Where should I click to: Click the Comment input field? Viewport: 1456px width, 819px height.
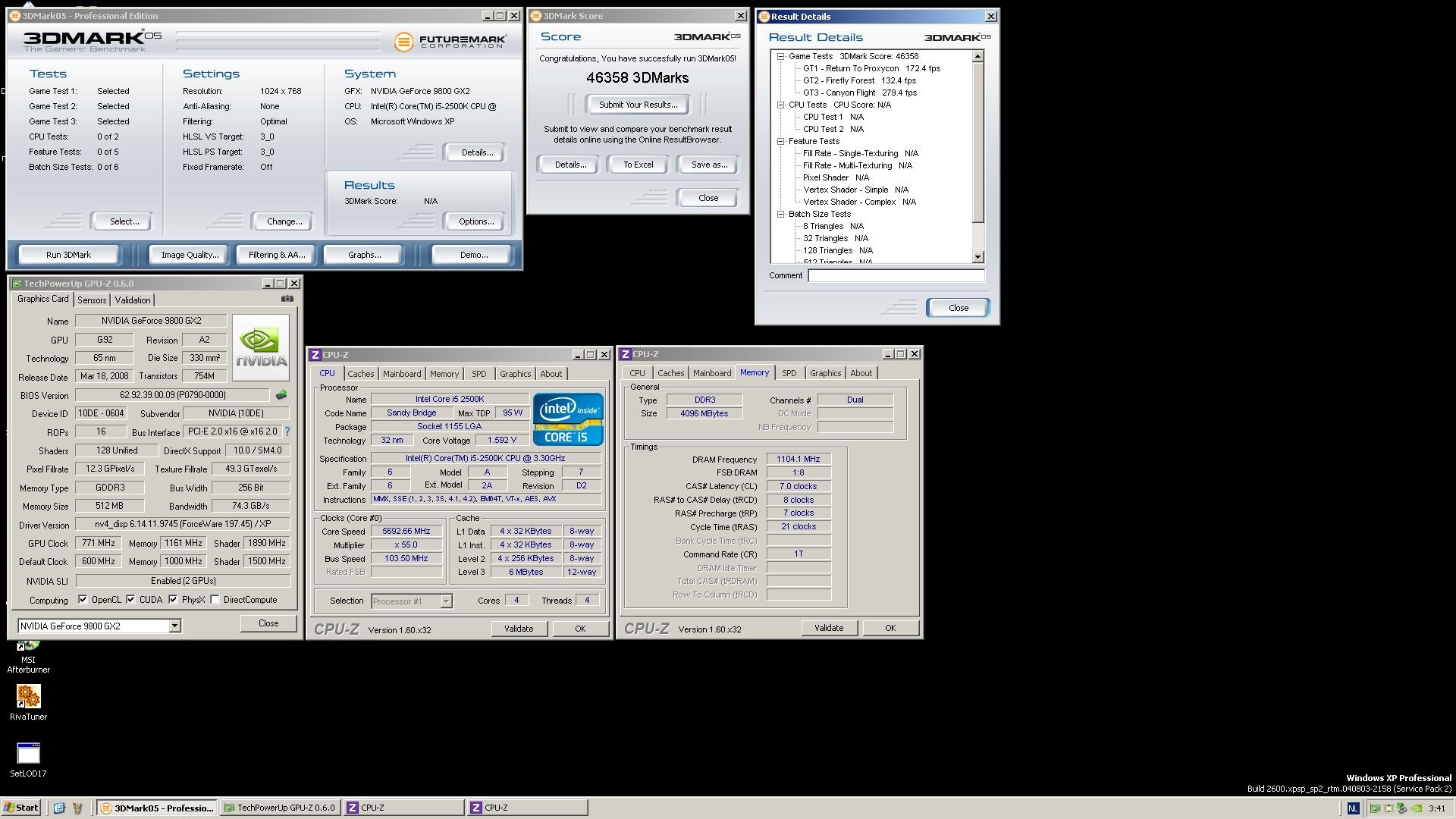point(896,276)
